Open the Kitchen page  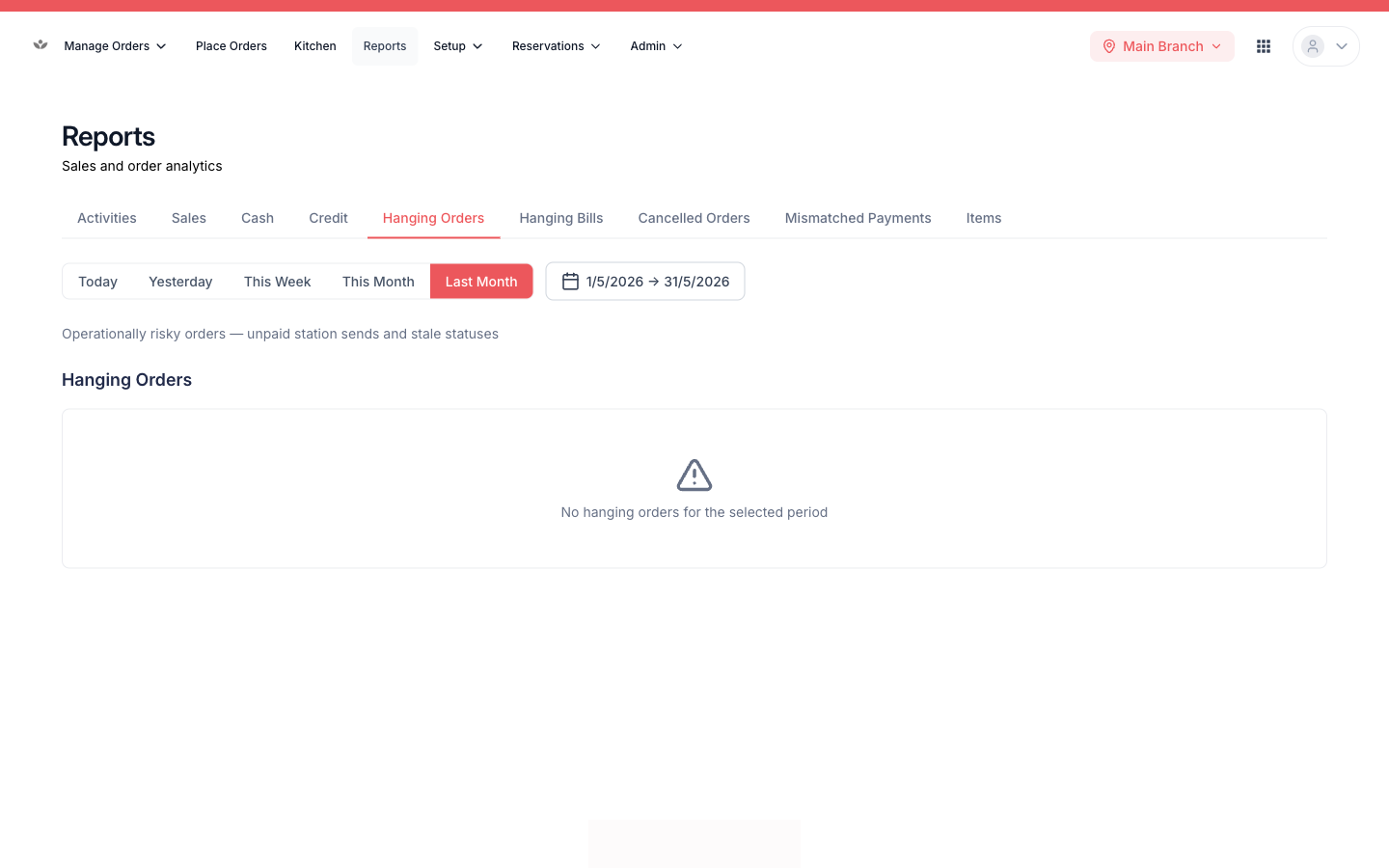(x=315, y=46)
